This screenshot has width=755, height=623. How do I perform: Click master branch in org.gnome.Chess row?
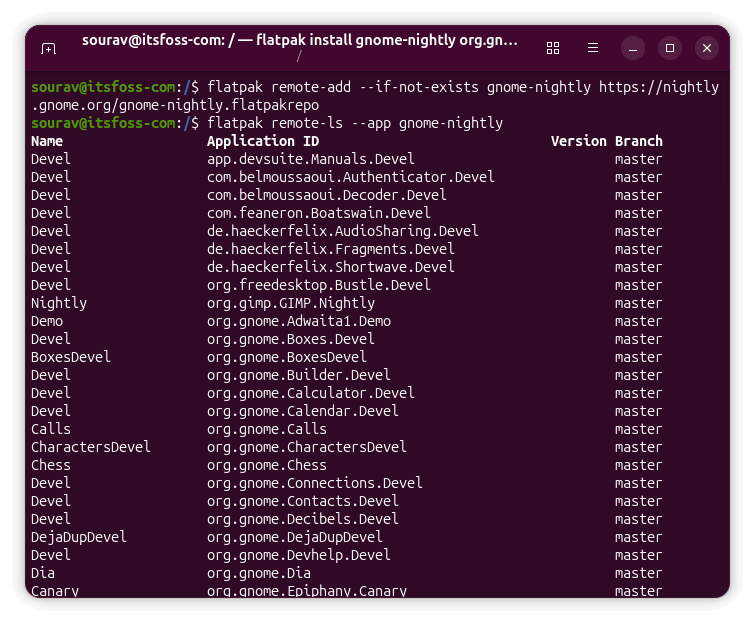(x=638, y=465)
